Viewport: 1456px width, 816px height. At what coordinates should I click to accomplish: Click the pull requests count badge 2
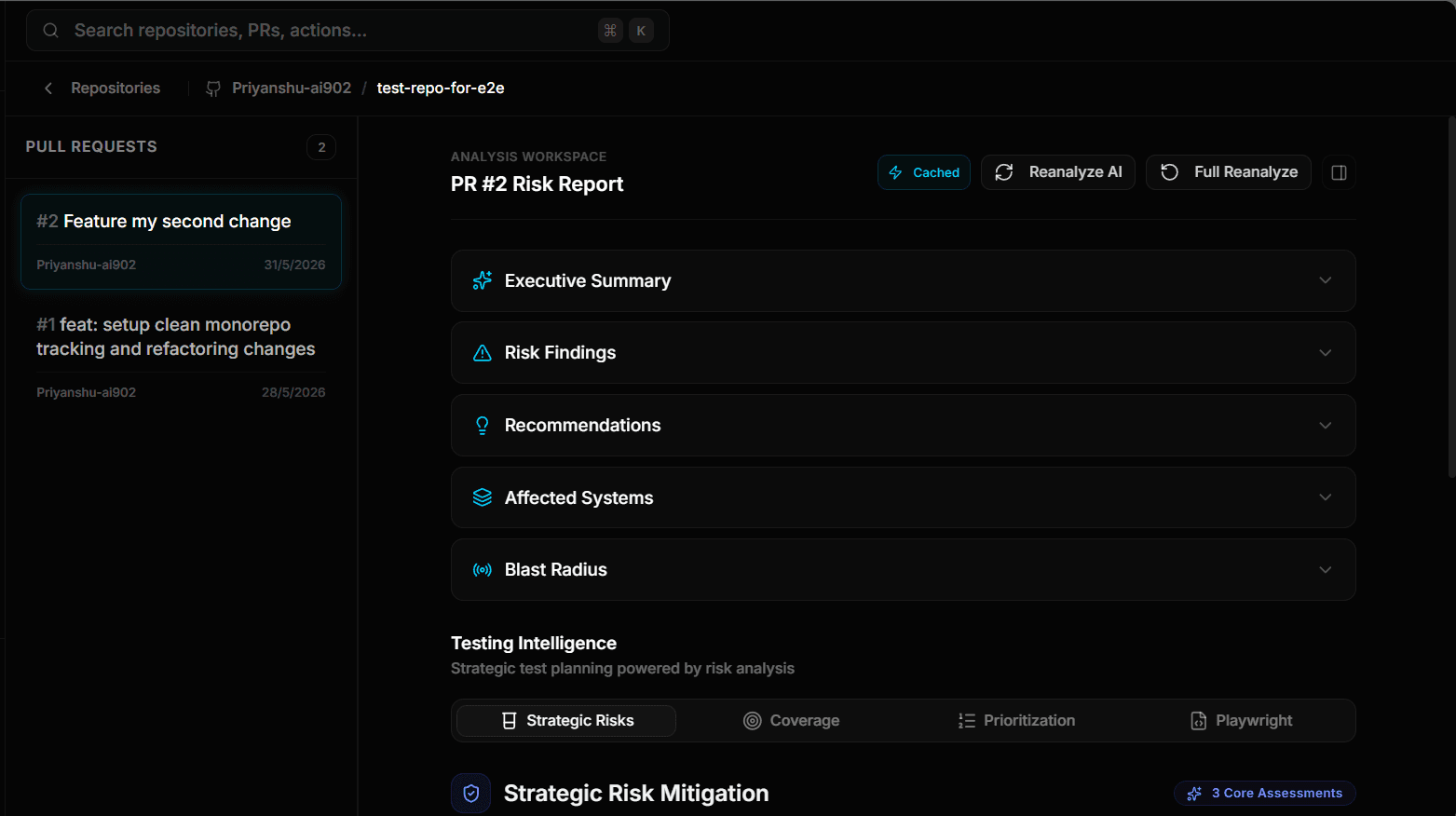coord(321,147)
